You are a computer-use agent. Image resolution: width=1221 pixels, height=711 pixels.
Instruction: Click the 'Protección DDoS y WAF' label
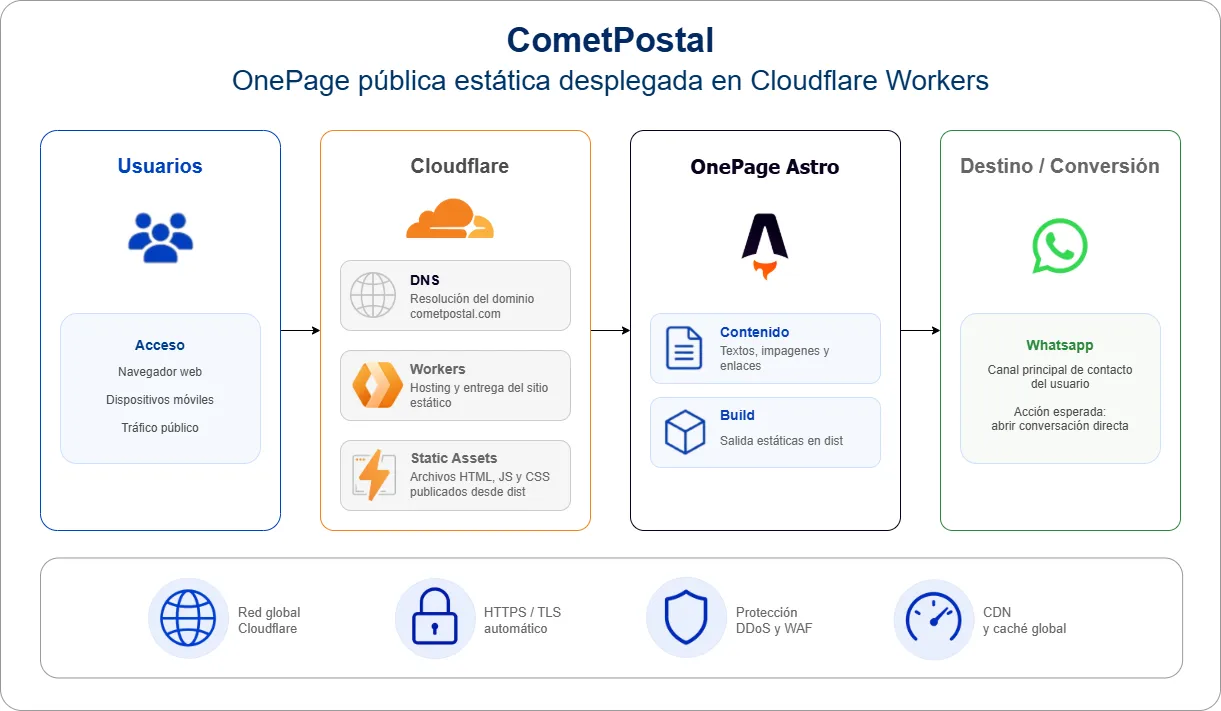[773, 621]
